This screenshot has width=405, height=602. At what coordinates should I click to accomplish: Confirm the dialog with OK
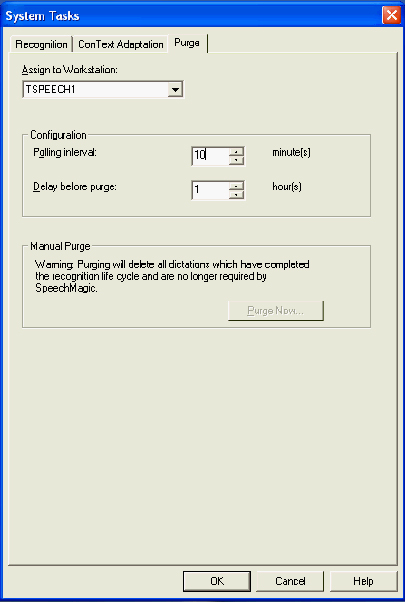[x=217, y=581]
